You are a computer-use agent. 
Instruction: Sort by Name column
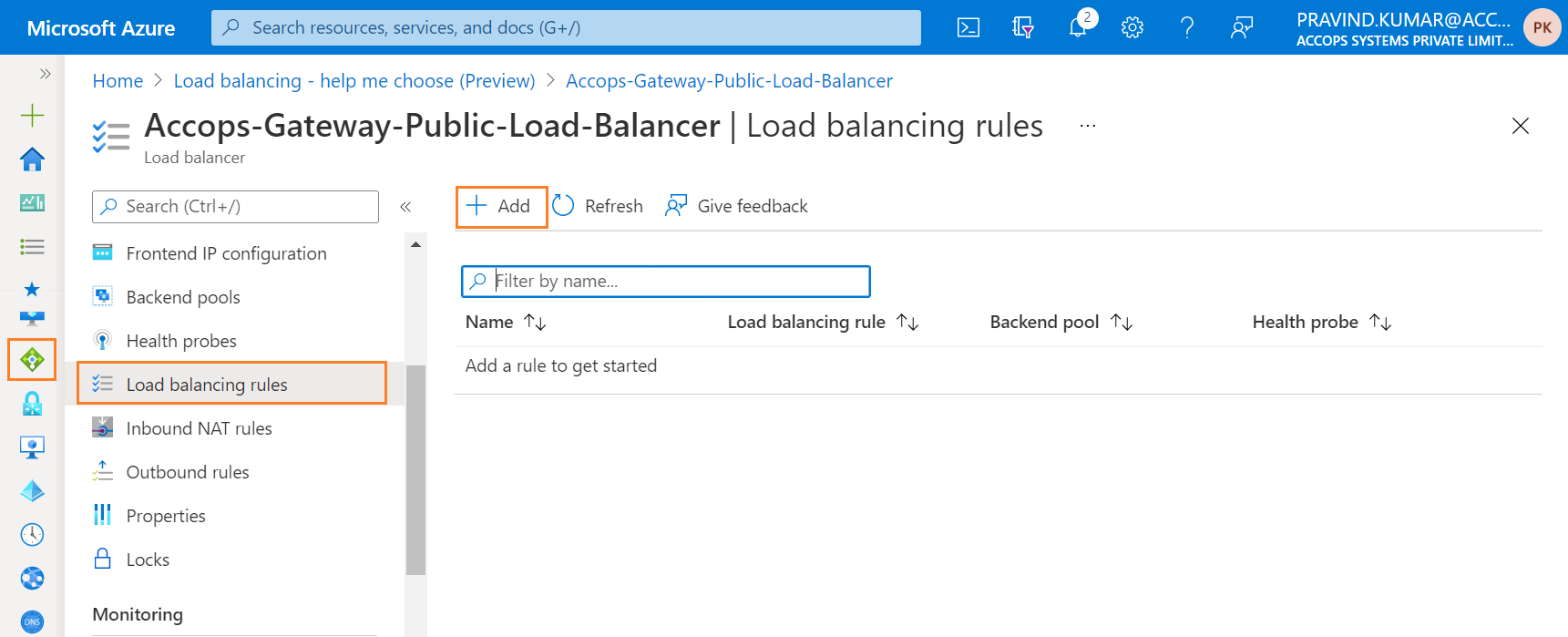(x=506, y=323)
